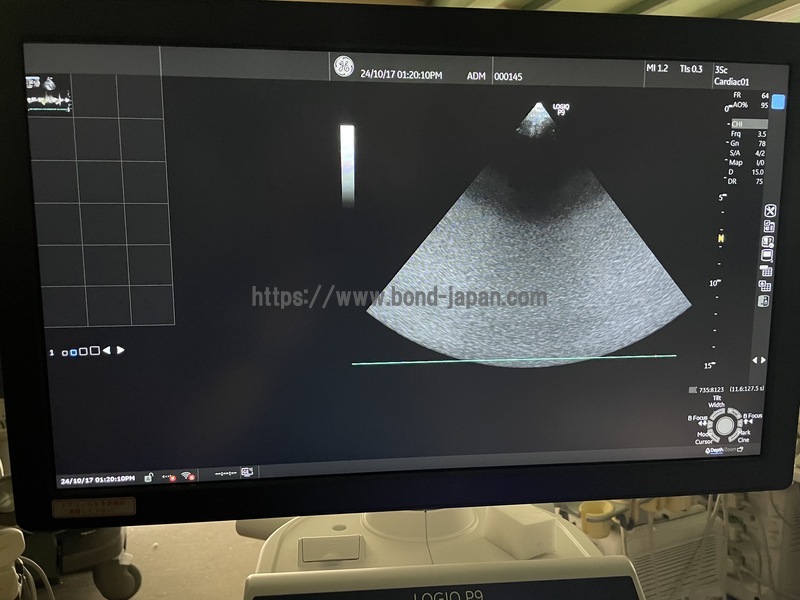
Task: Go to previous clipboard page with left arrow
Action: pos(107,351)
